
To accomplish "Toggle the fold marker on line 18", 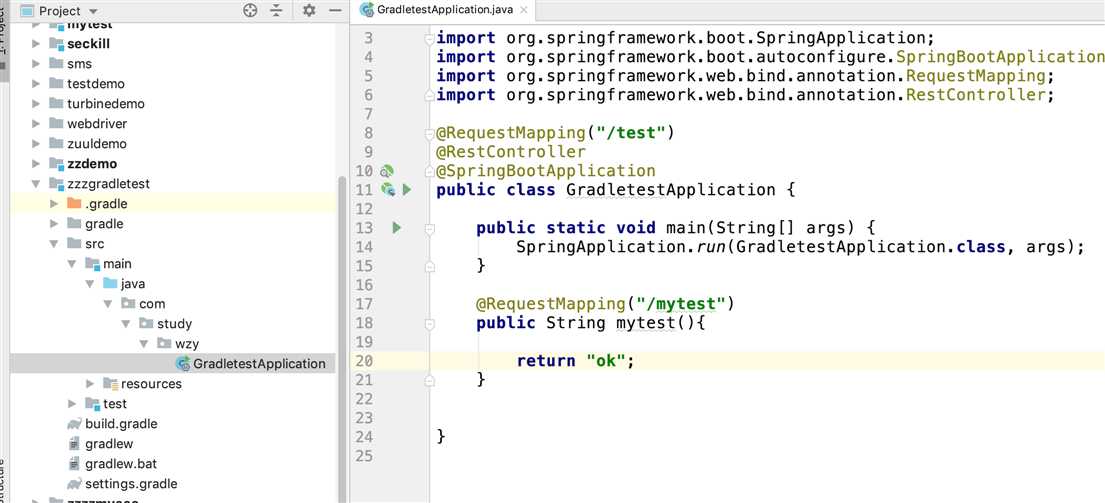I will tap(429, 323).
